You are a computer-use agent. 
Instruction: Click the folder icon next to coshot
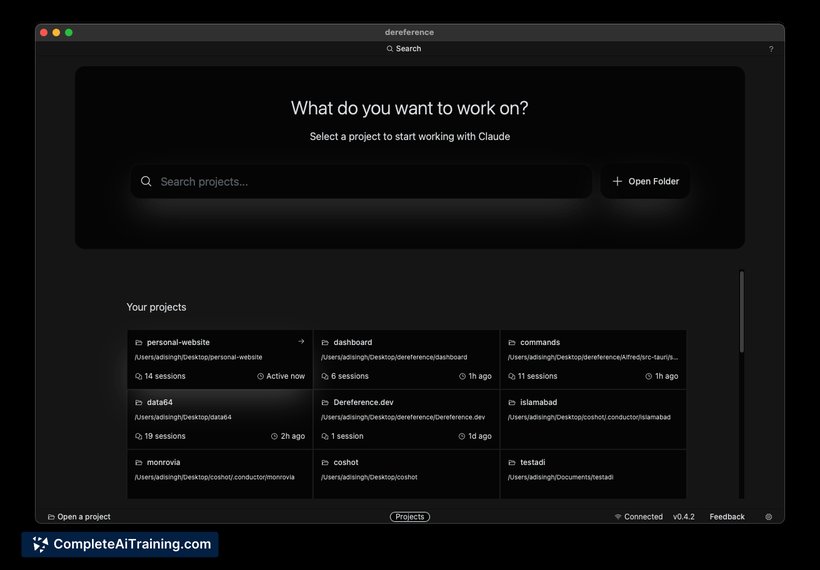325,463
